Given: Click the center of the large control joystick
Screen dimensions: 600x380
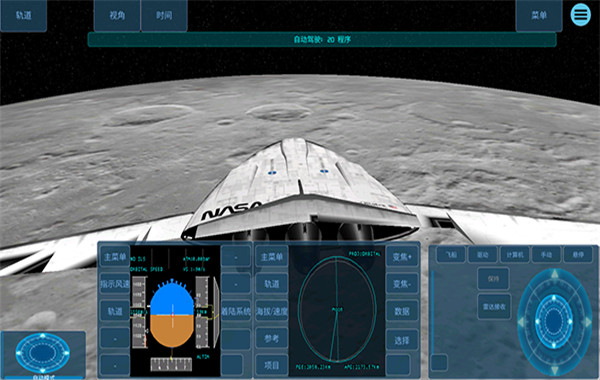Looking at the screenshot, I should (554, 322).
